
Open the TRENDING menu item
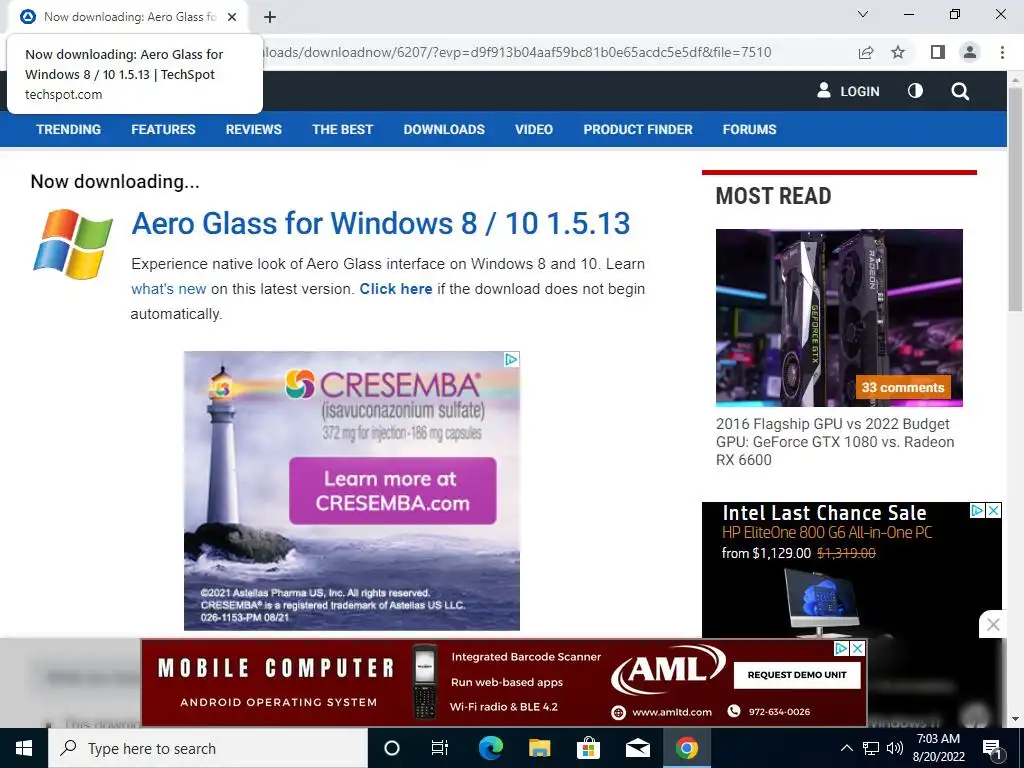[69, 129]
